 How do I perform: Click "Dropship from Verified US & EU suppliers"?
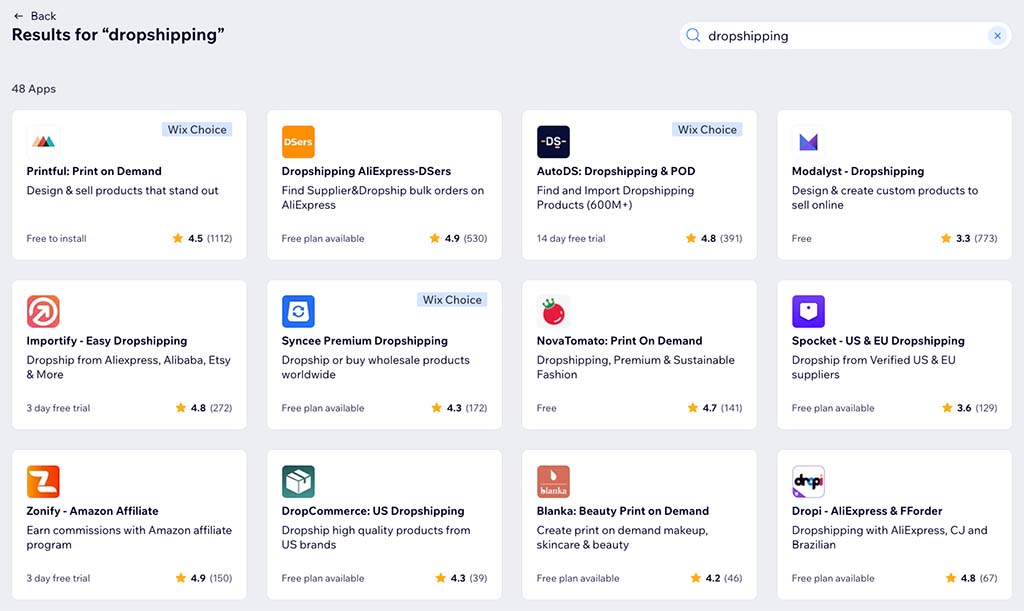click(873, 367)
